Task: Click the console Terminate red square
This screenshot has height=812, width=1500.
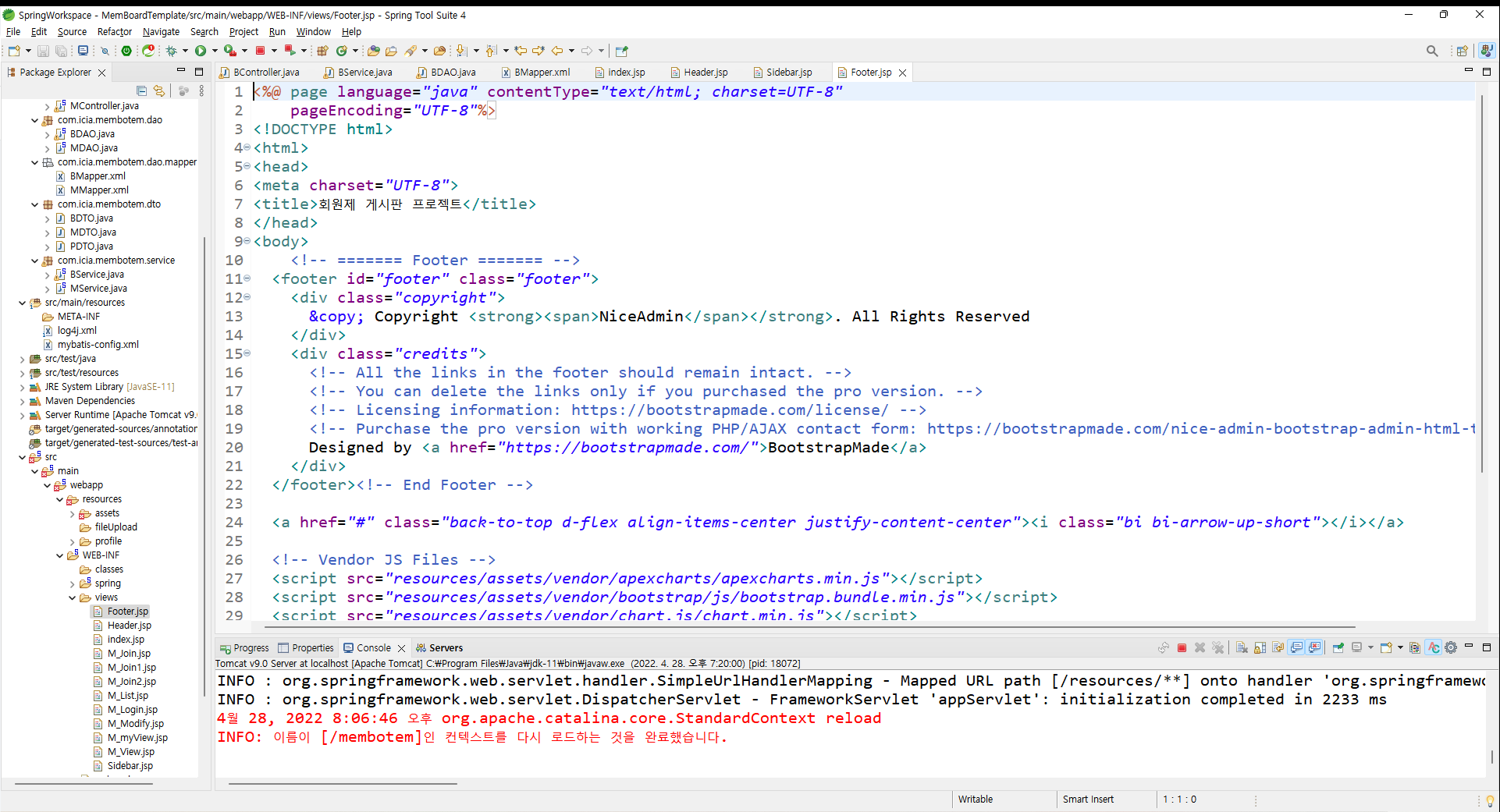Action: [1182, 647]
